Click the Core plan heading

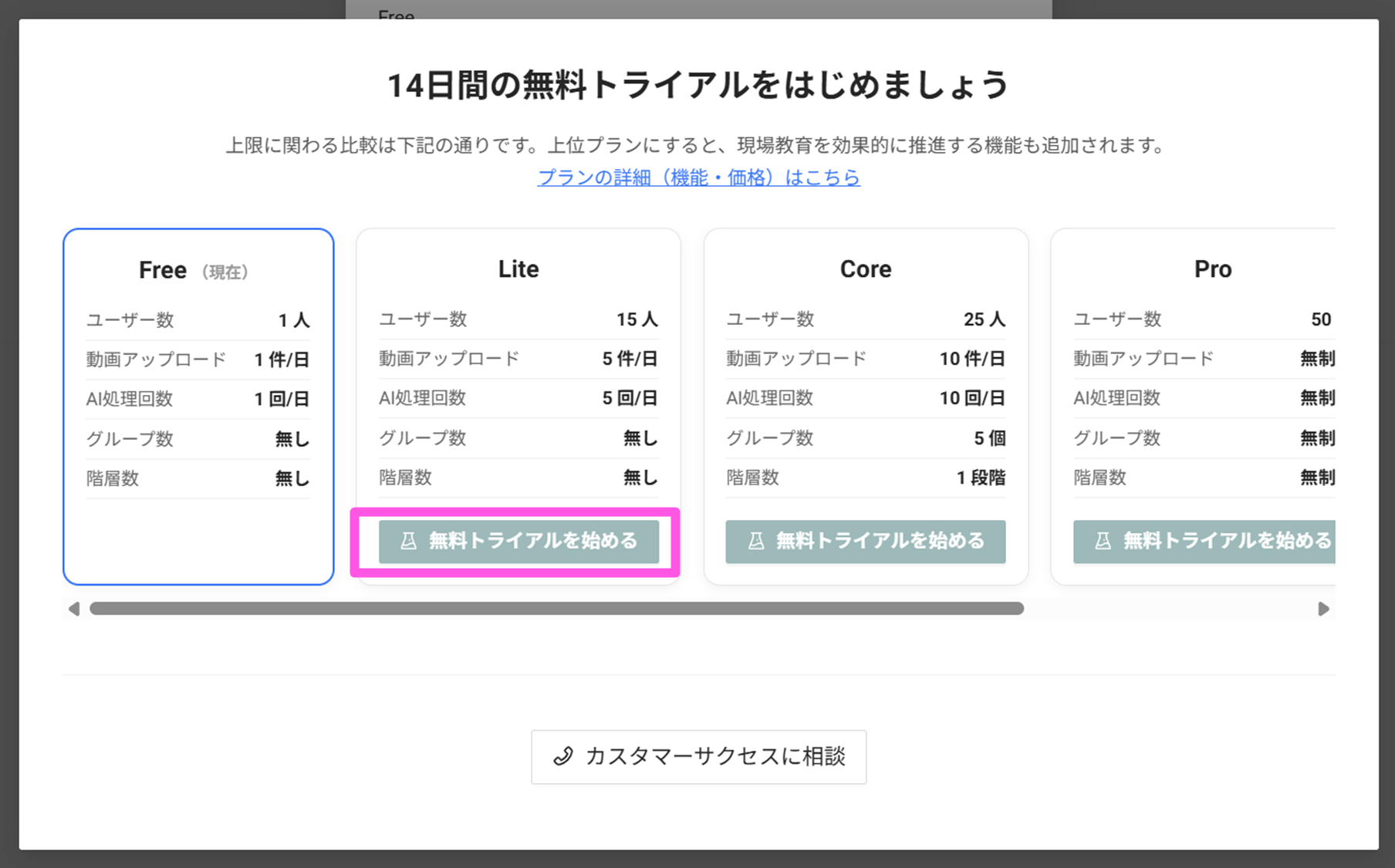(x=865, y=269)
